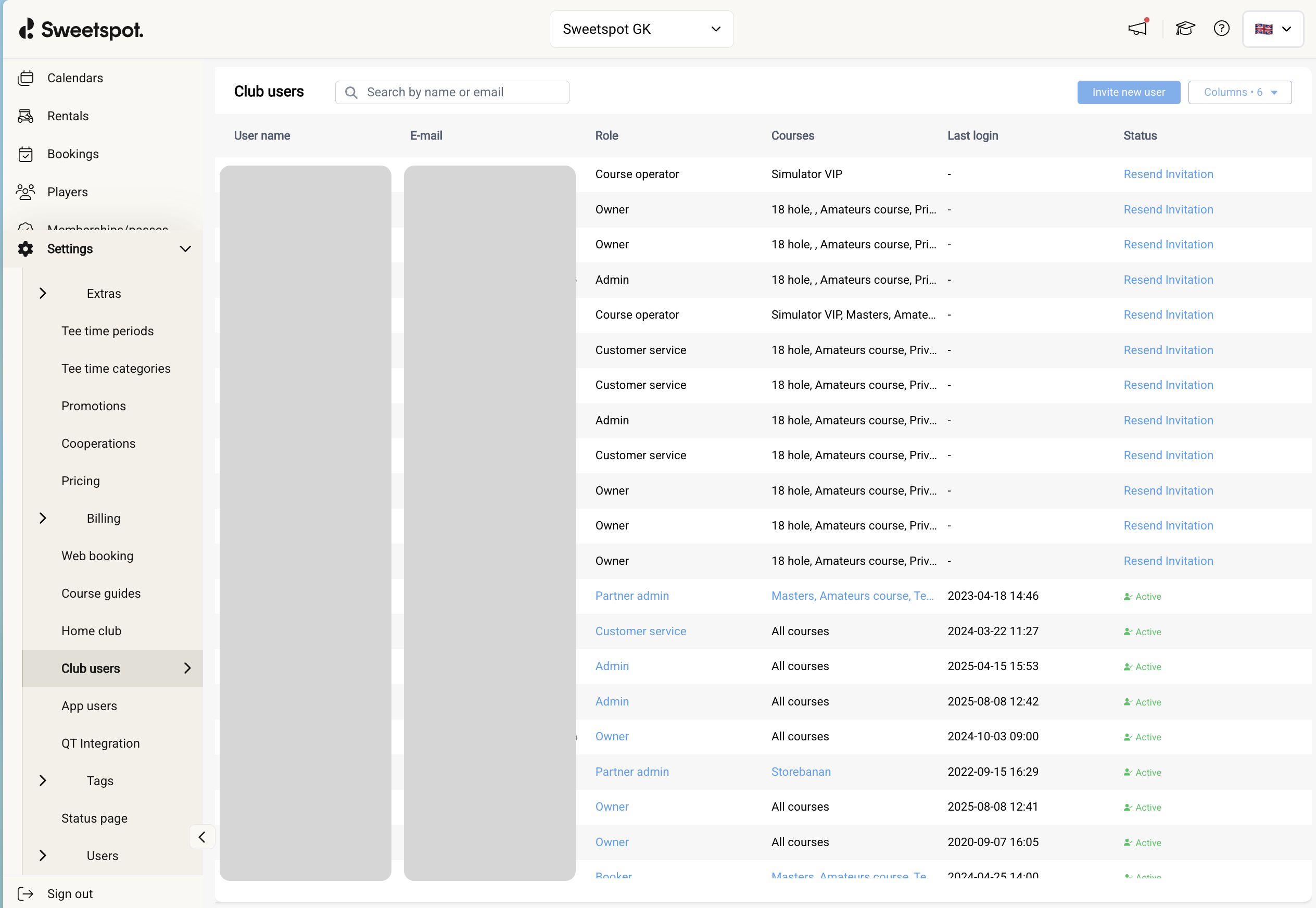Expand the Billing submenu chevron

43,518
